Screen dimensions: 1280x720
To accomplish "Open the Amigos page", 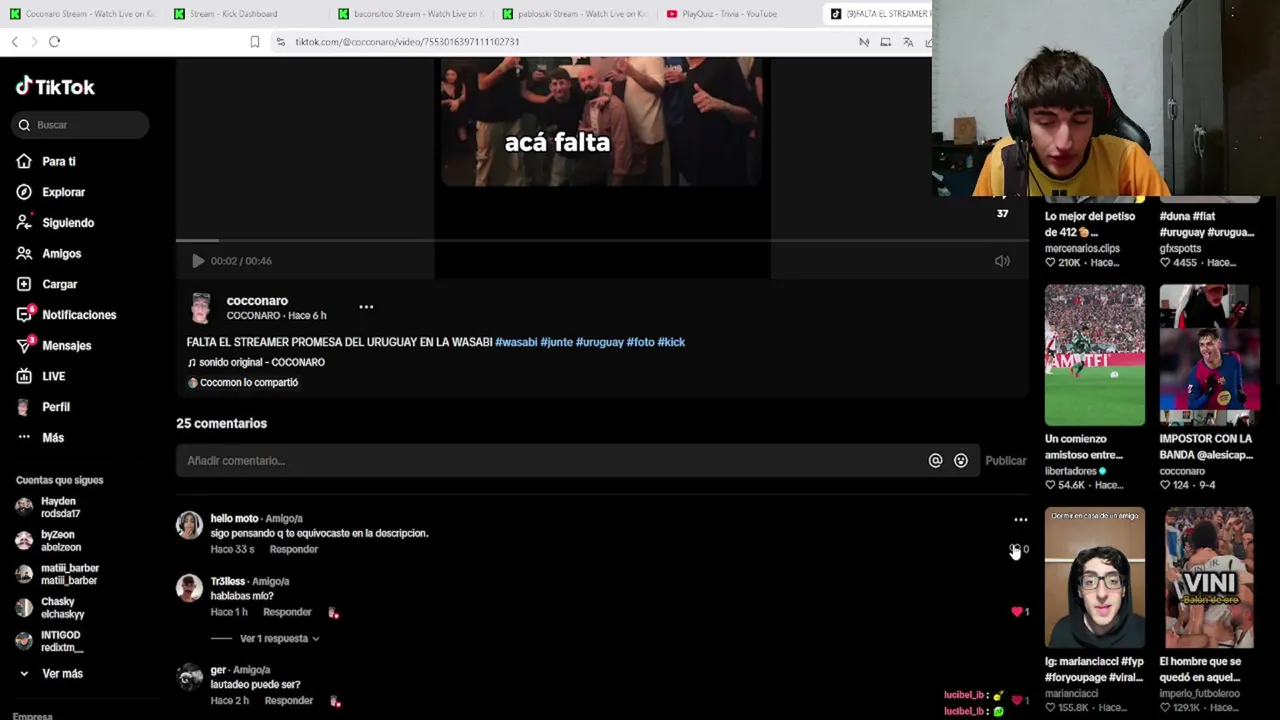I will coord(61,254).
